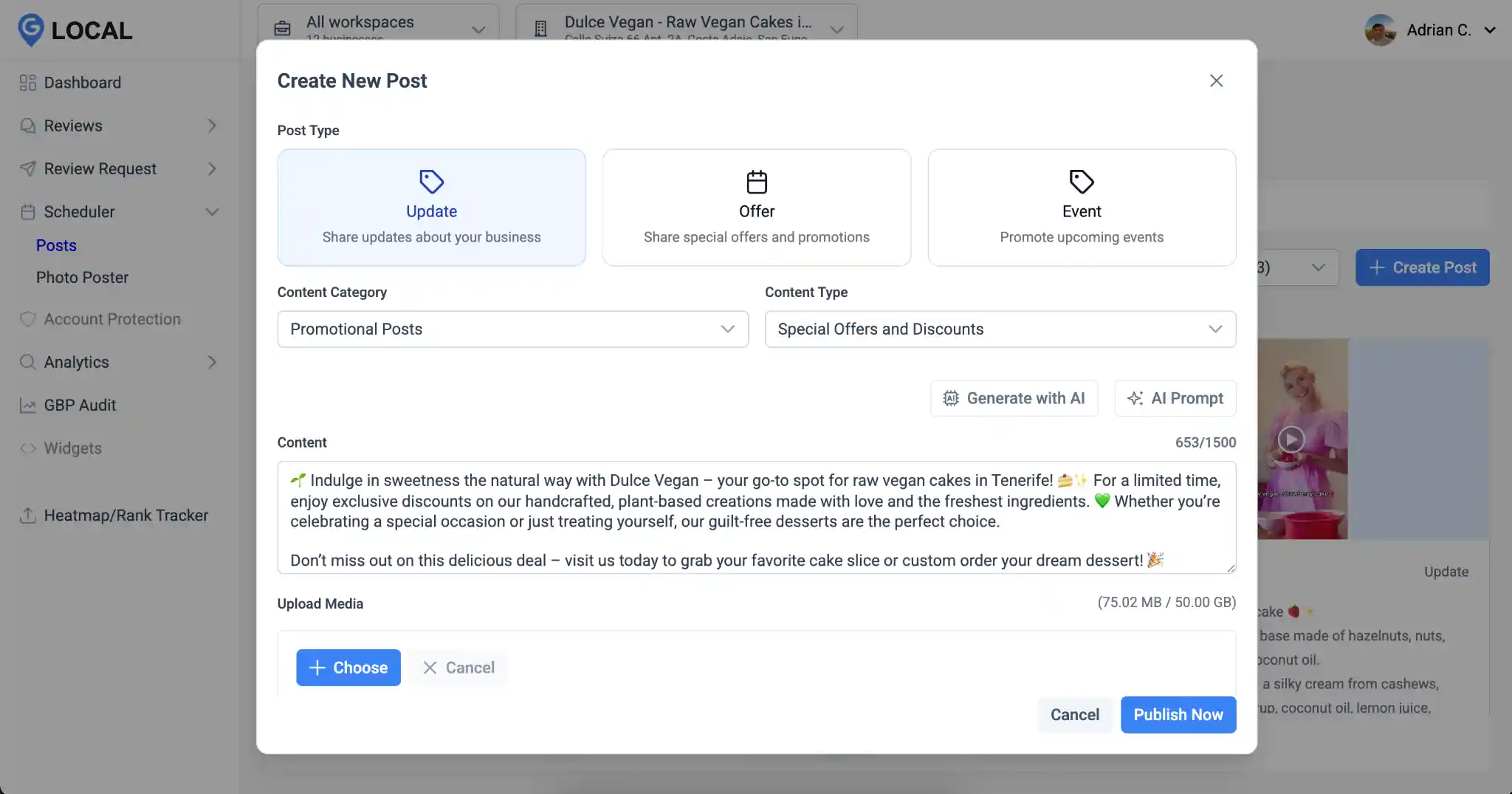
Task: Navigate to Posts in the sidebar
Action: point(56,245)
